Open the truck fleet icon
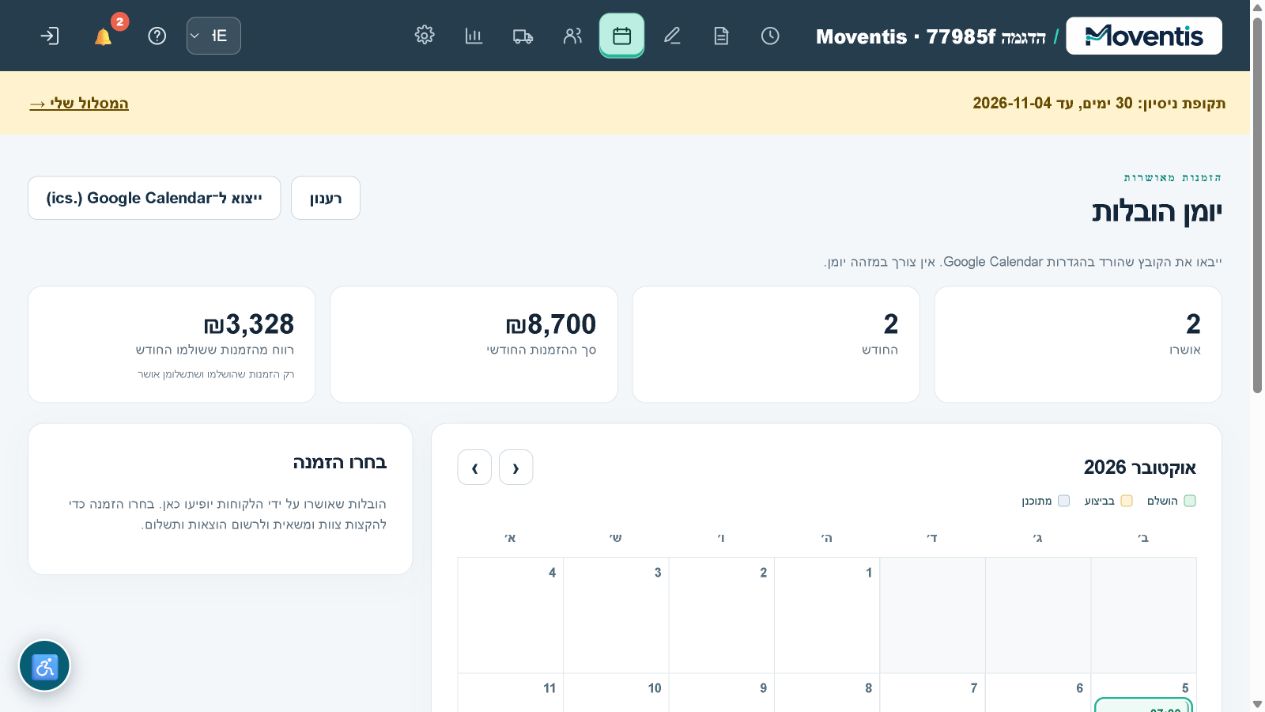 [x=523, y=36]
